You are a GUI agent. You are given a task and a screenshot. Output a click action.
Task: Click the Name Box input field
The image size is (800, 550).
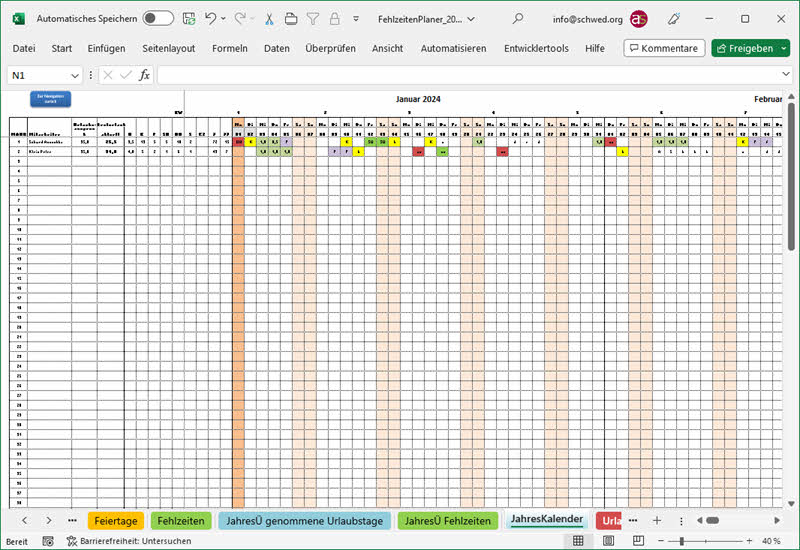(x=38, y=75)
